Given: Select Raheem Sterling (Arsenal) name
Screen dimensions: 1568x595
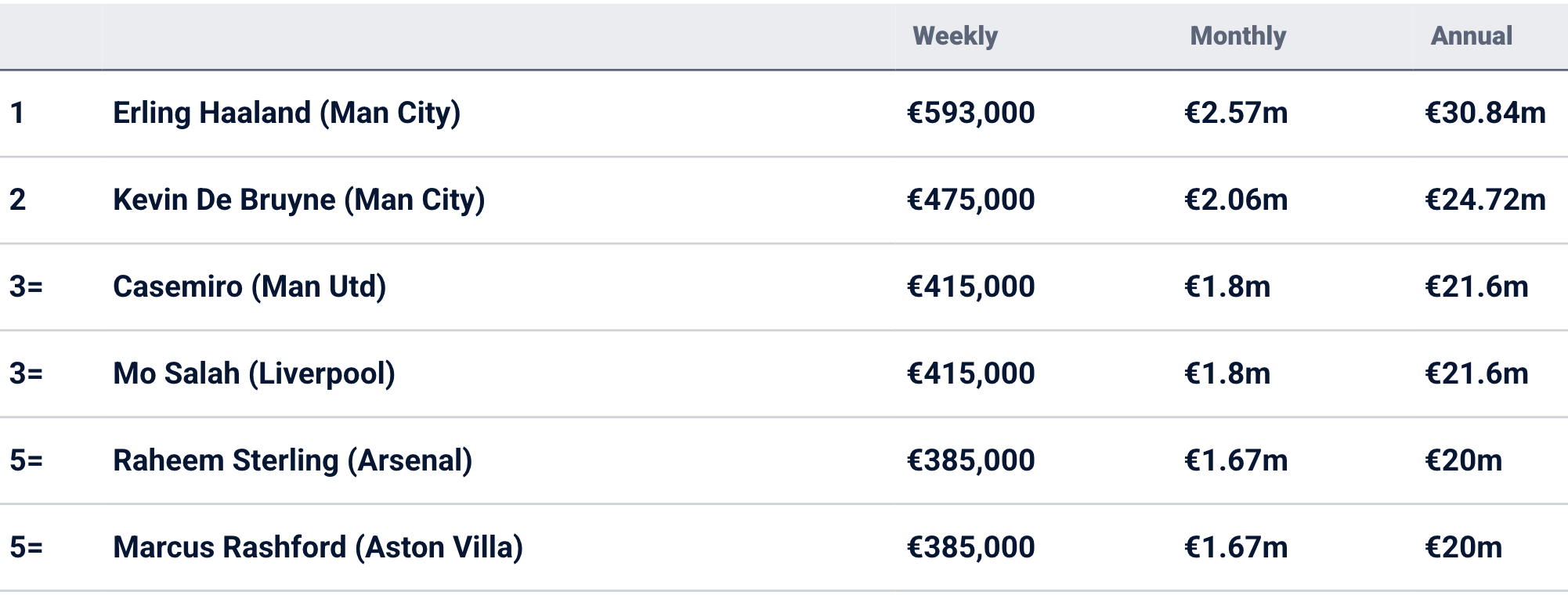Looking at the screenshot, I should coord(292,460).
